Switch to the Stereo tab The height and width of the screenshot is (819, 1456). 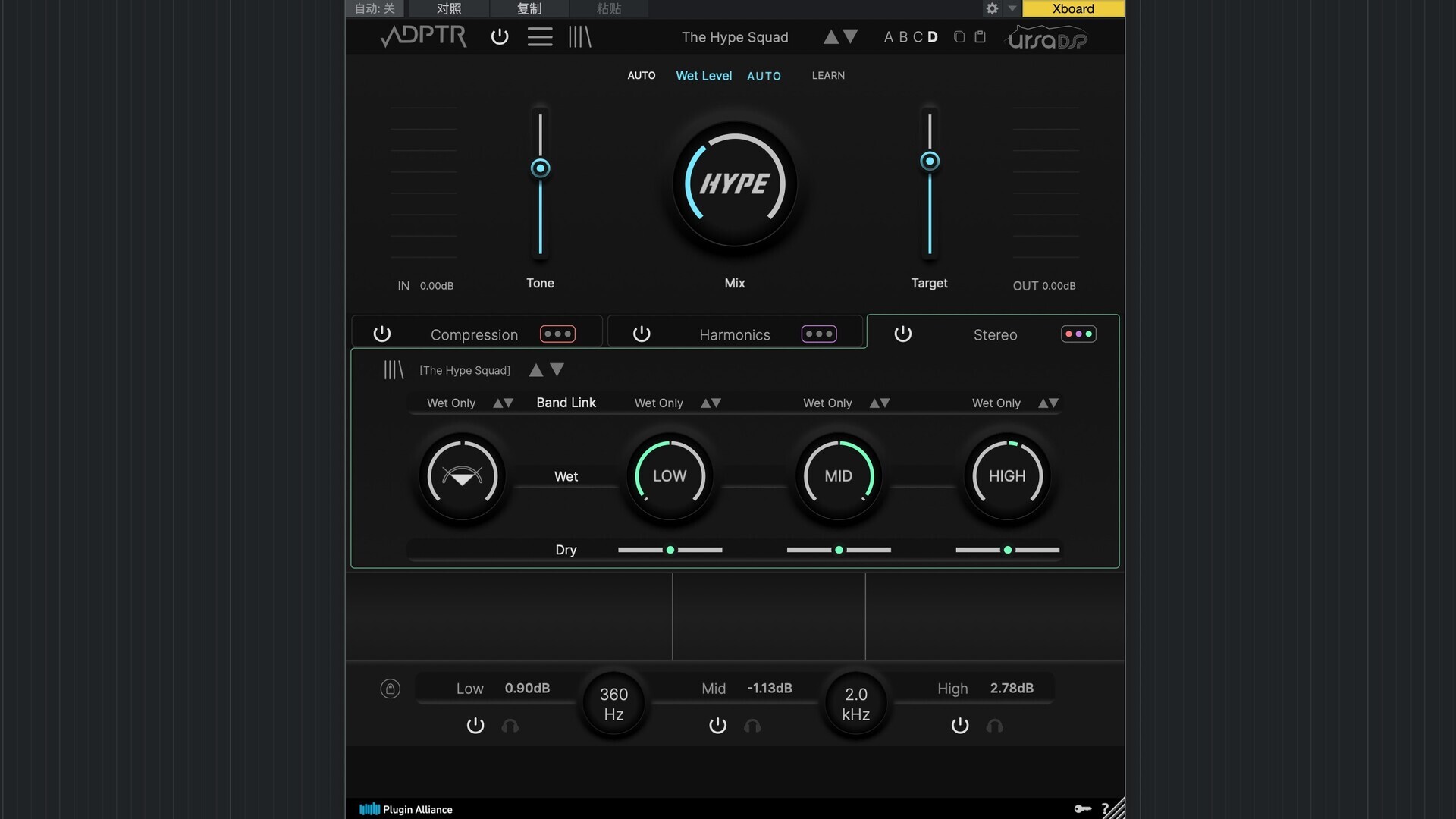coord(995,334)
